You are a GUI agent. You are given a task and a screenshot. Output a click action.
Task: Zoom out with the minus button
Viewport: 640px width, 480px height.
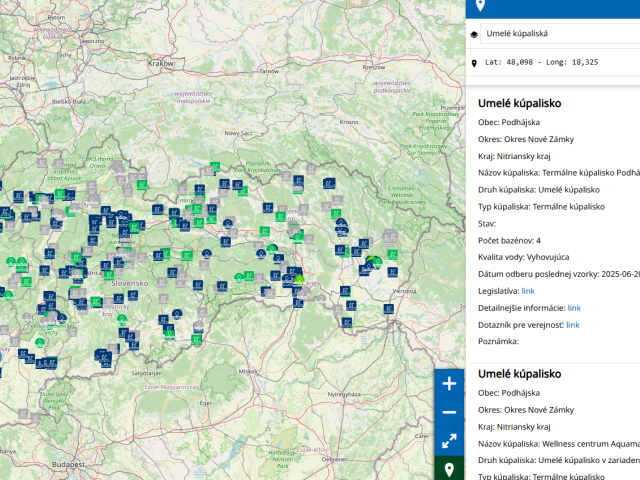coord(449,412)
